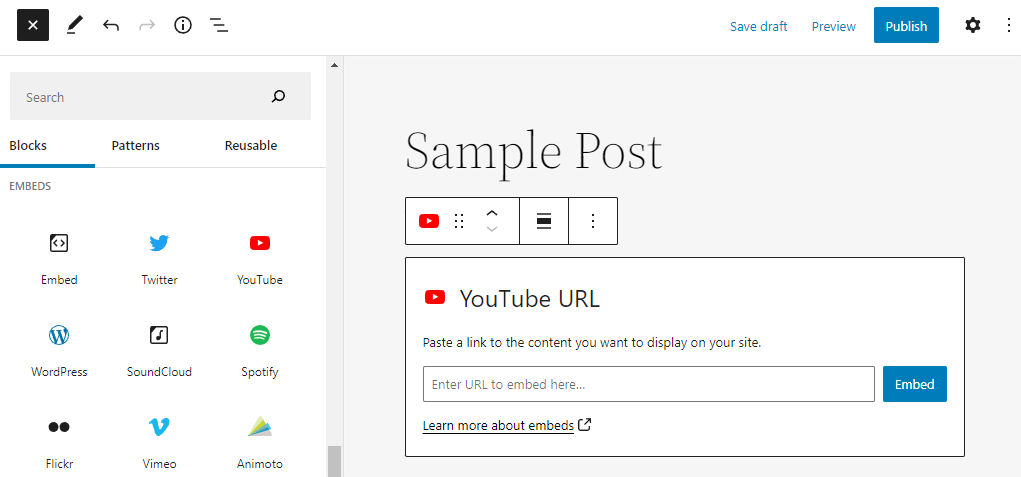Viewport: 1021px width, 477px height.
Task: Open the editor Options menu
Action: pyautogui.click(x=1008, y=26)
